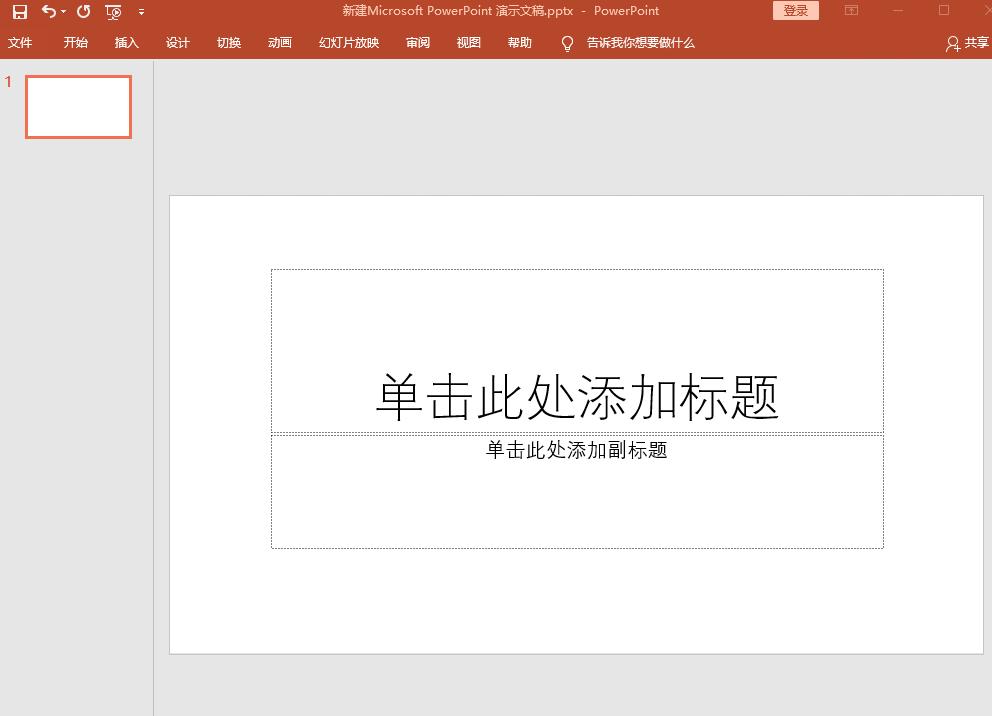This screenshot has width=992, height=716.
Task: Click the sign-in person icon near 共享
Action: pyautogui.click(x=952, y=43)
